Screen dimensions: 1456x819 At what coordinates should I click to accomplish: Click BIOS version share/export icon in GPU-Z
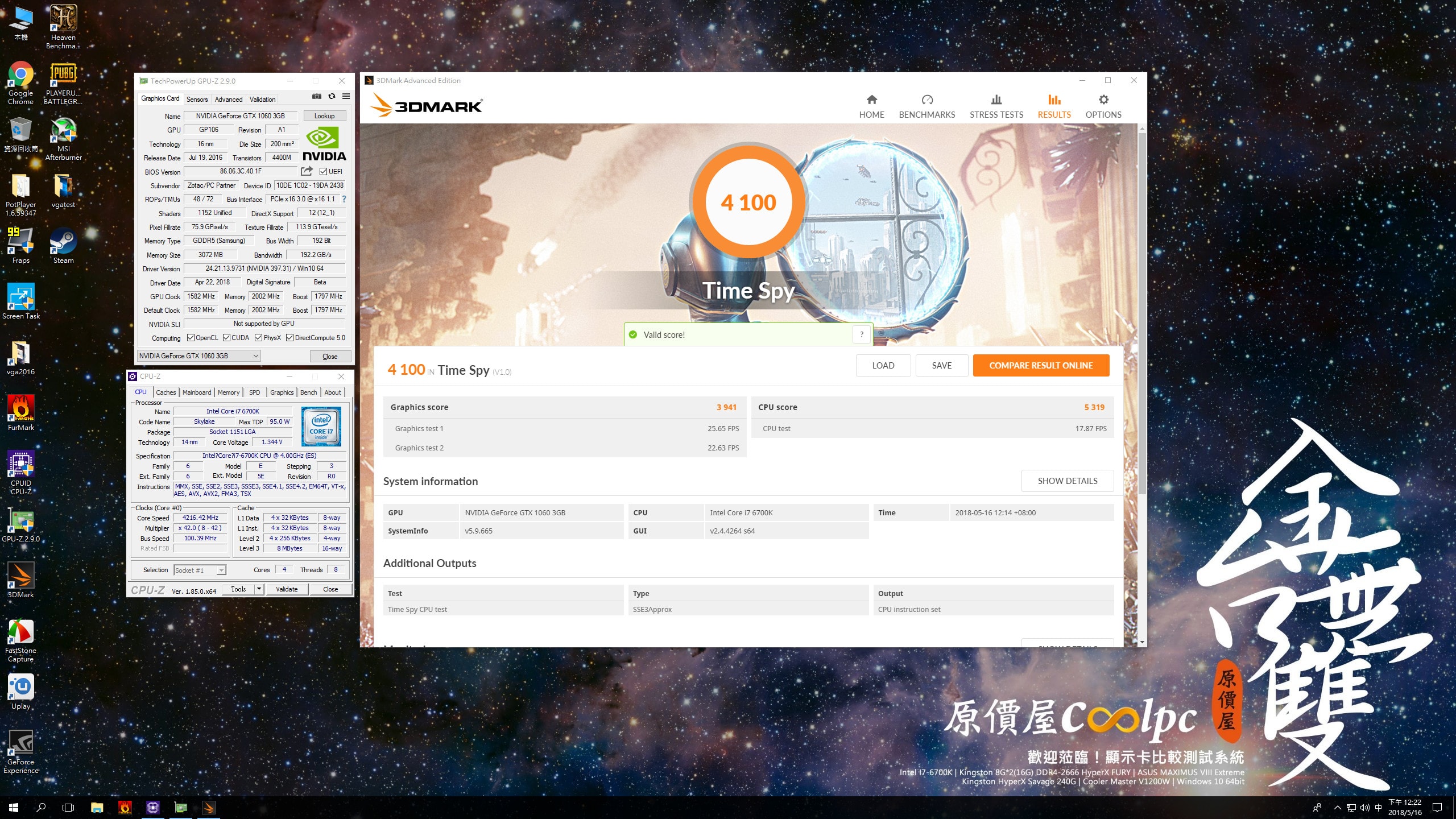(307, 171)
